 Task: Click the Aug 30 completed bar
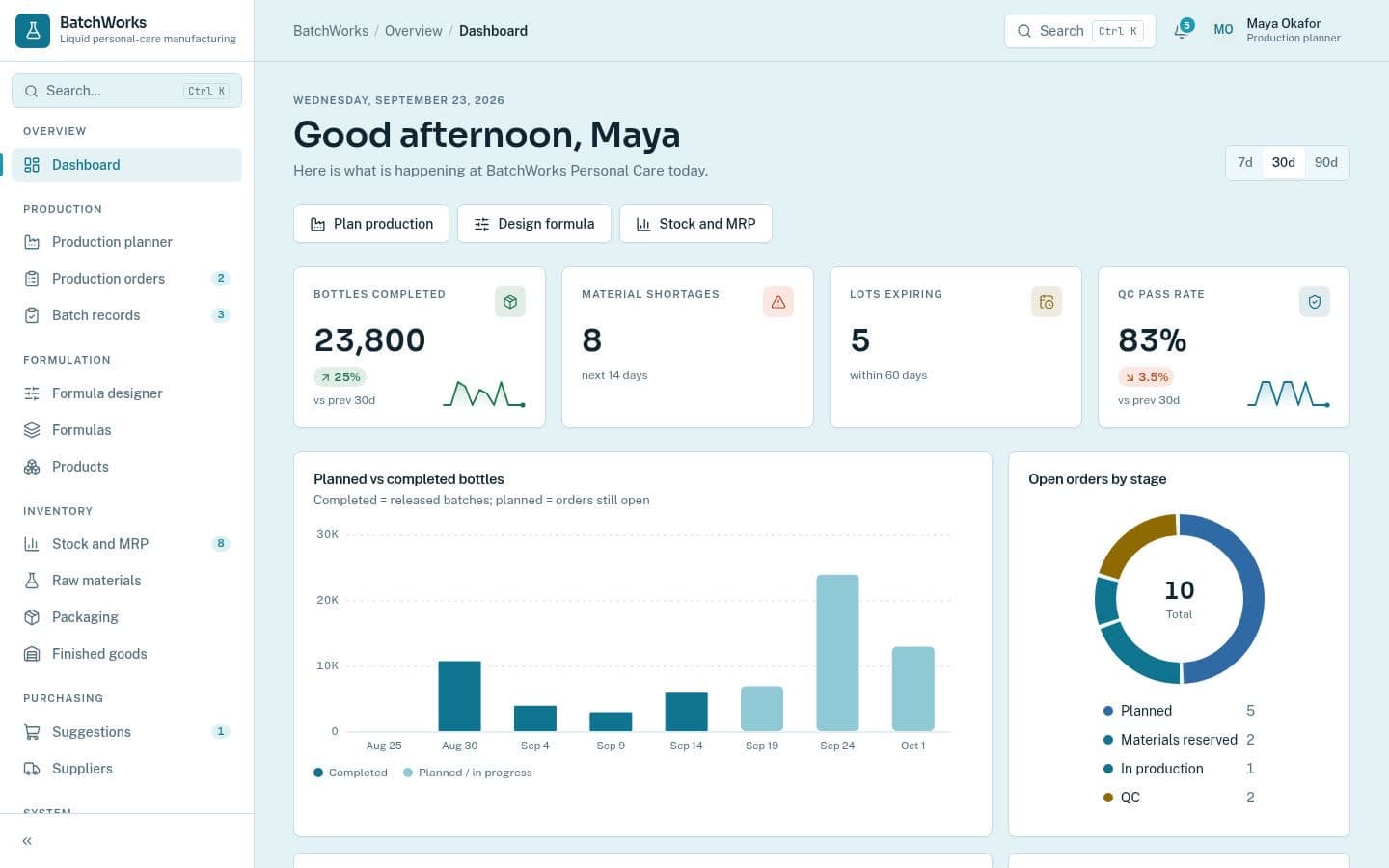tap(459, 696)
